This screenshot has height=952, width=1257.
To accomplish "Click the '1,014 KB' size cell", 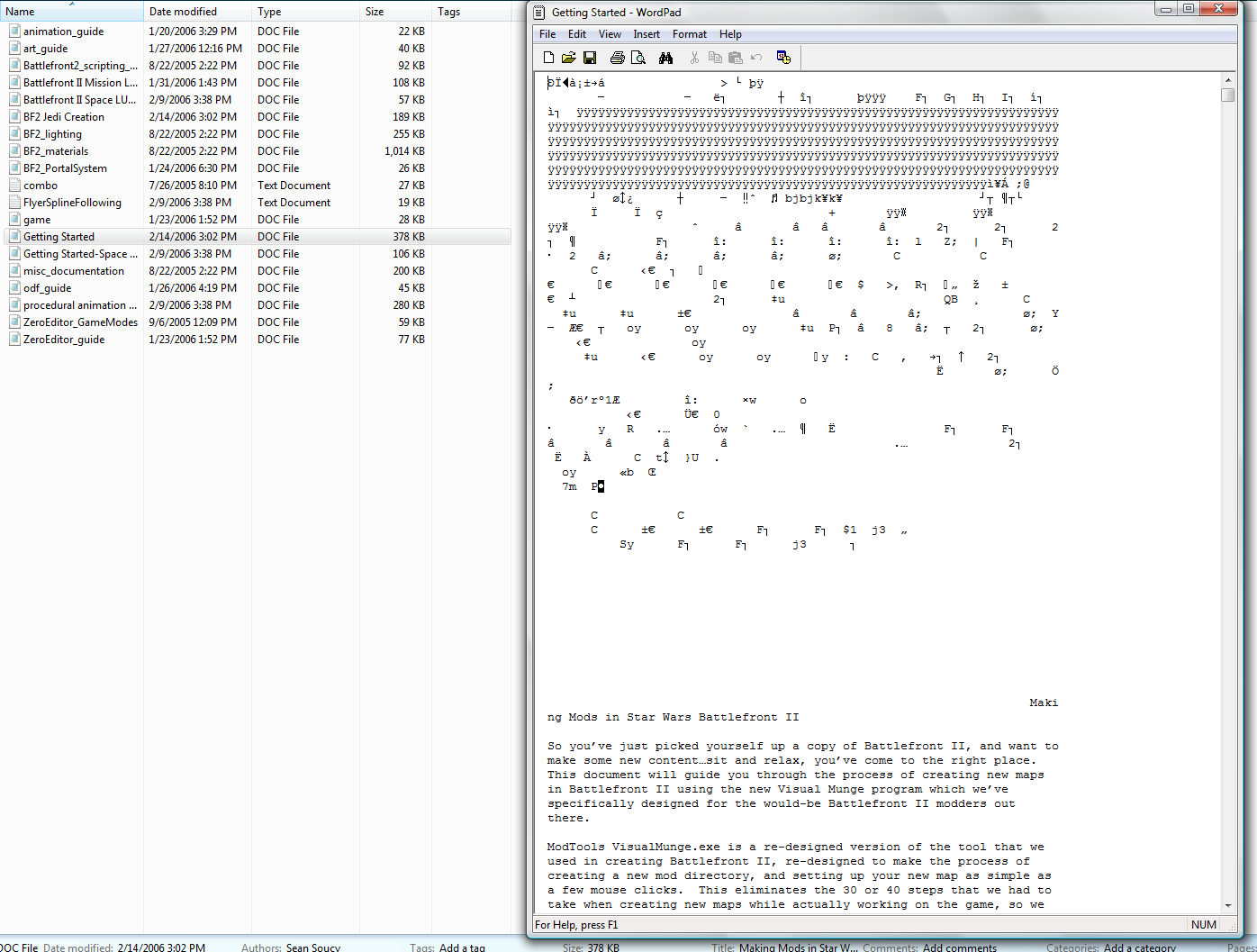I will 404,150.
